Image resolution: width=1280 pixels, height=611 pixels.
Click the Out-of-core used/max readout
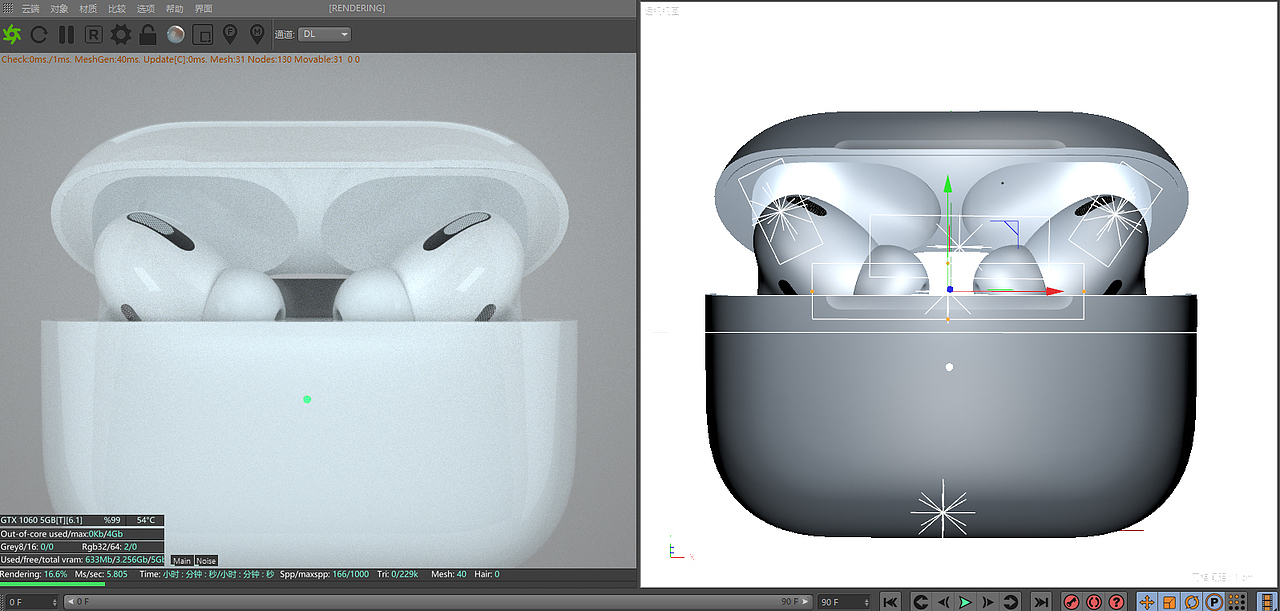pyautogui.click(x=61, y=534)
